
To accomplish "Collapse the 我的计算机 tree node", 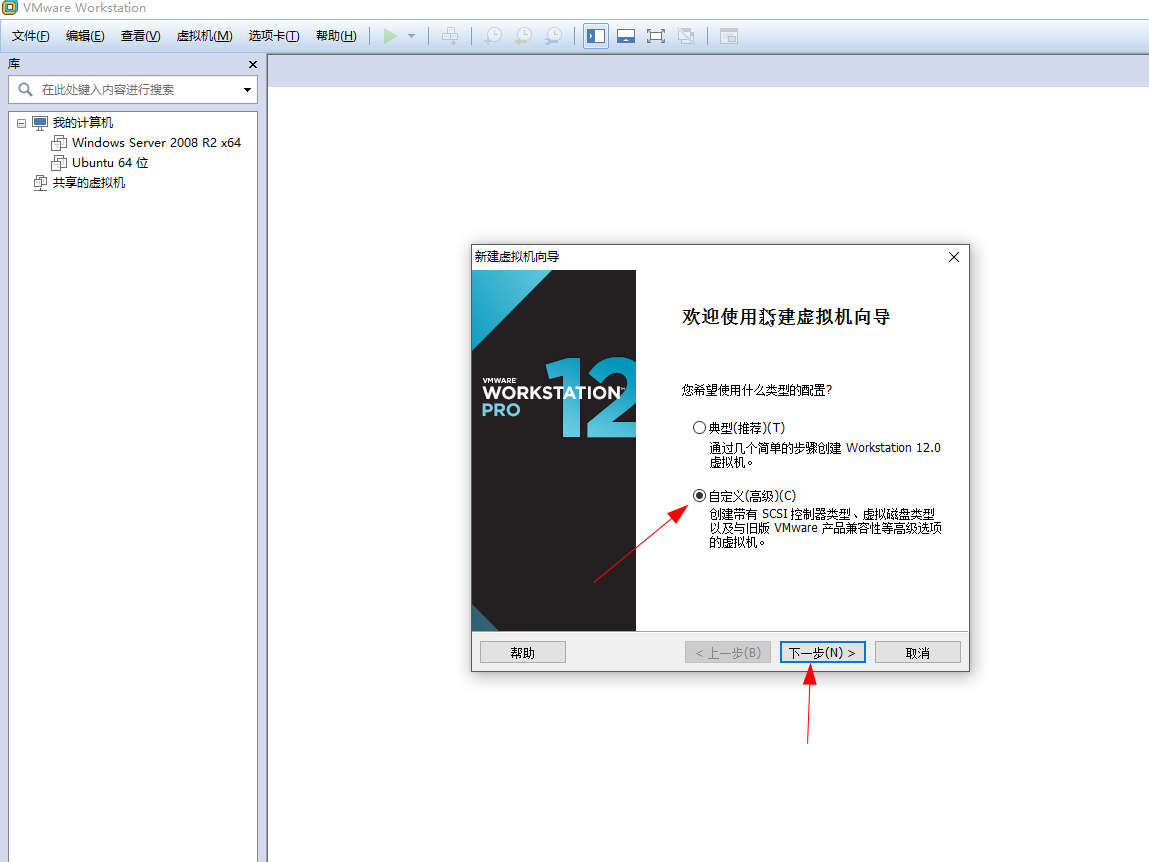I will (21, 123).
